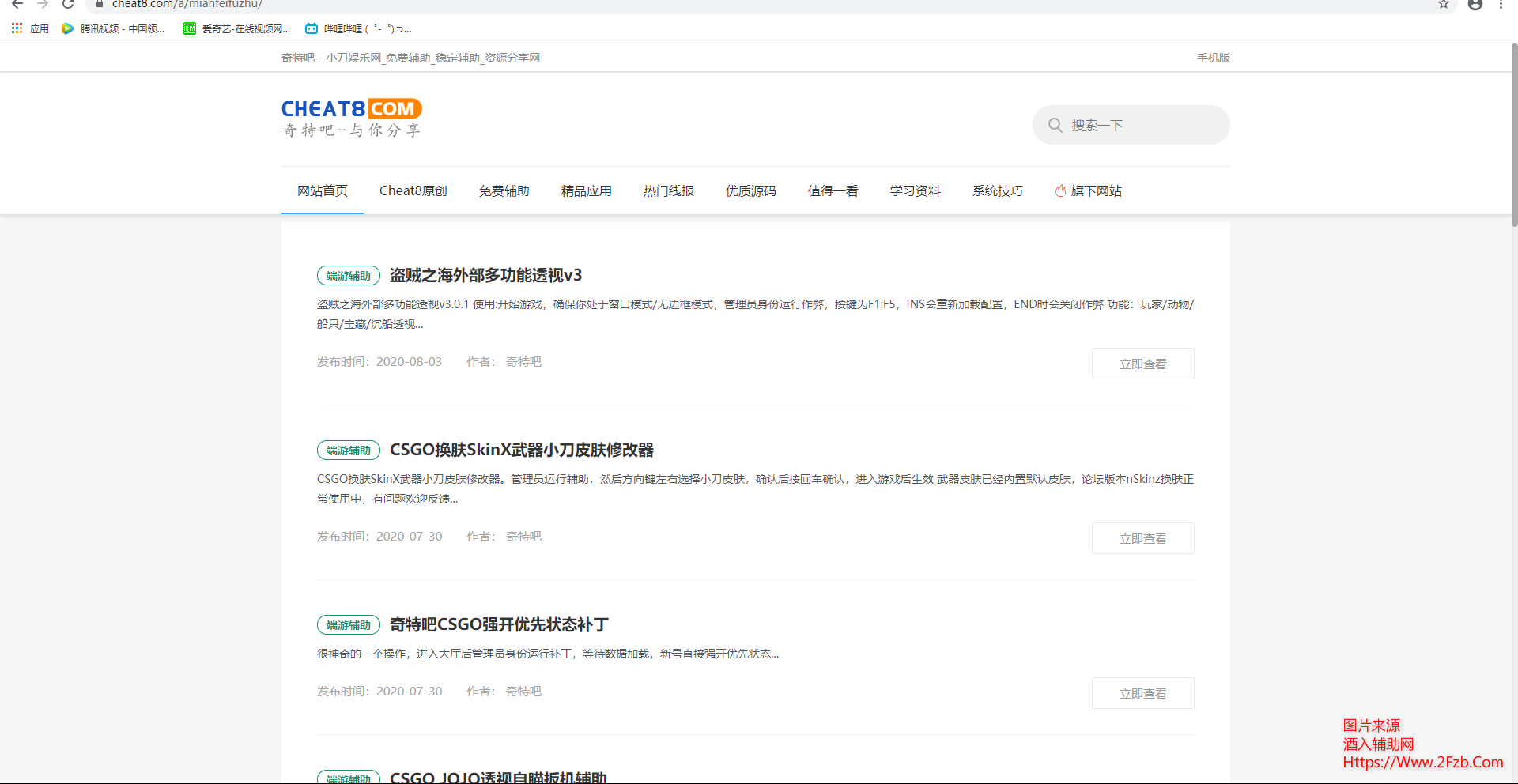
Task: Click author 奇特吧 on CSGO换肤SkinX post
Action: coord(523,536)
